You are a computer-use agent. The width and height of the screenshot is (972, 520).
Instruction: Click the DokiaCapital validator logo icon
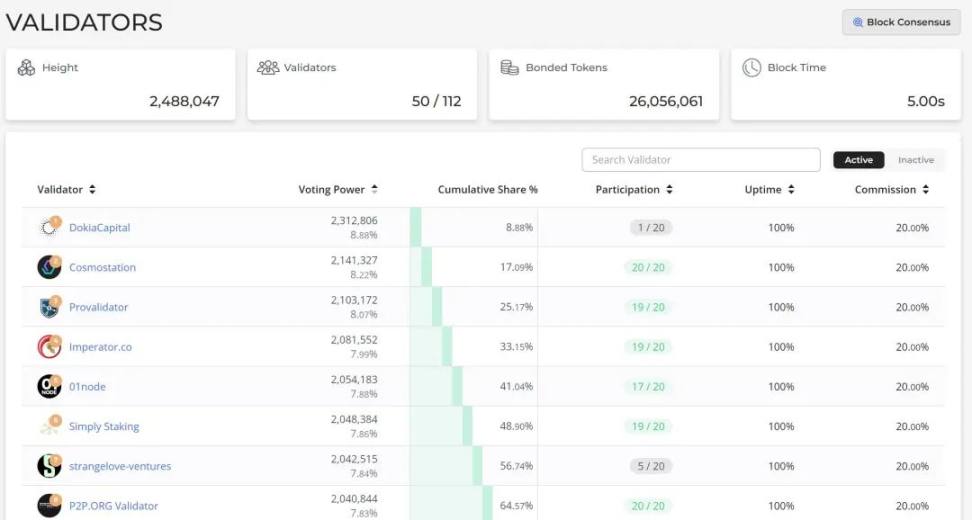click(49, 228)
